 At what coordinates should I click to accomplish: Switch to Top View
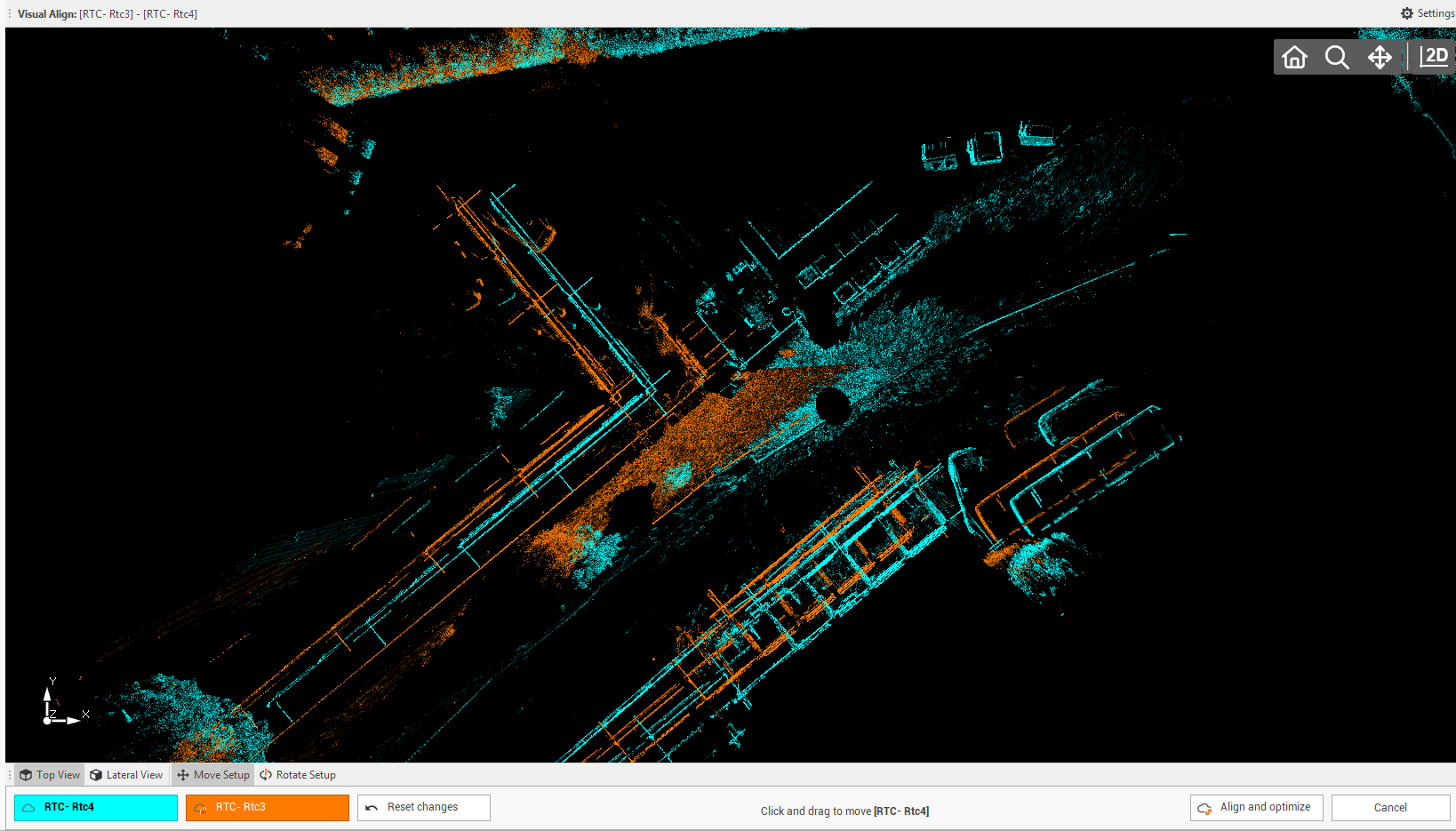tap(50, 775)
